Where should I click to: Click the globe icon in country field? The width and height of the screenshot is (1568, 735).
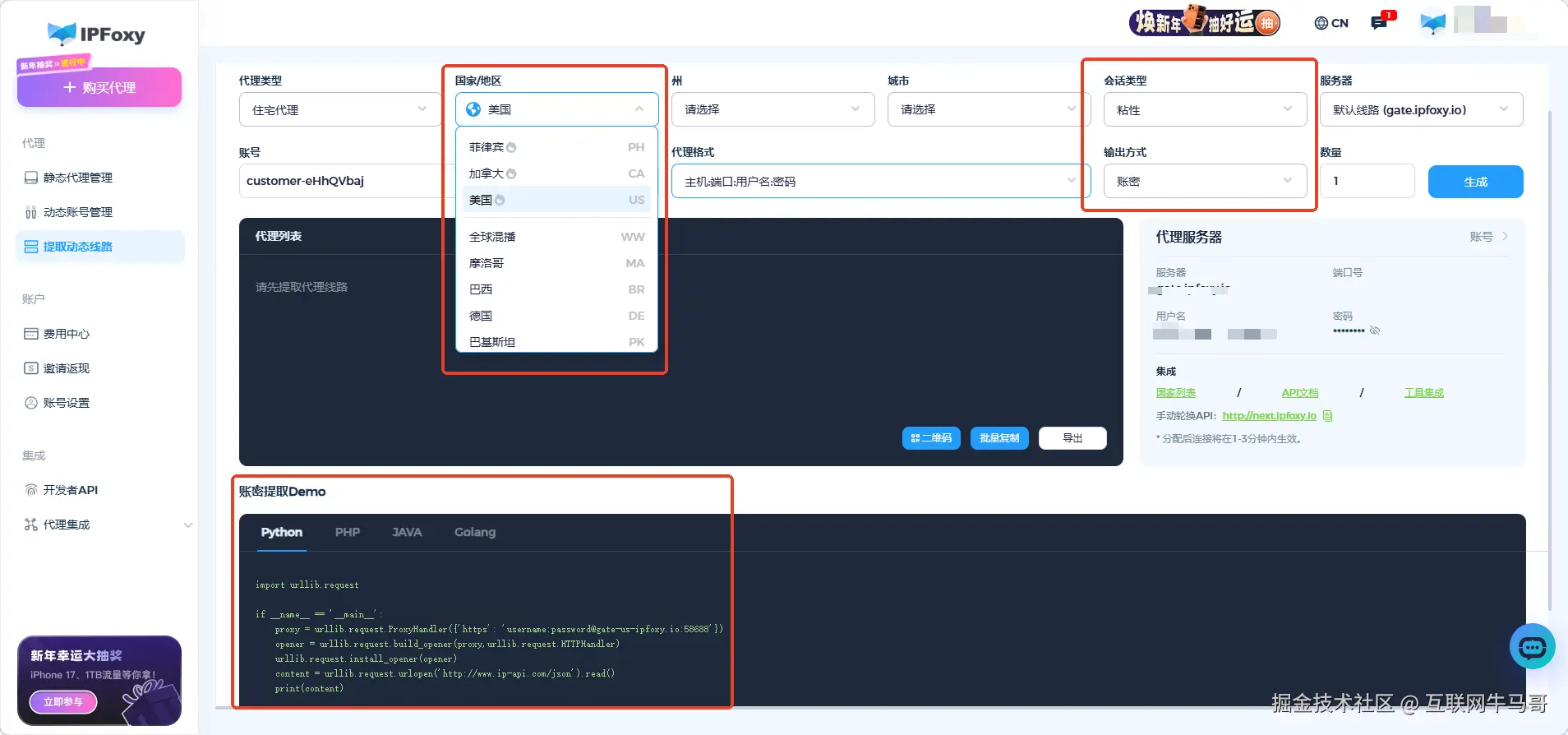click(x=473, y=109)
